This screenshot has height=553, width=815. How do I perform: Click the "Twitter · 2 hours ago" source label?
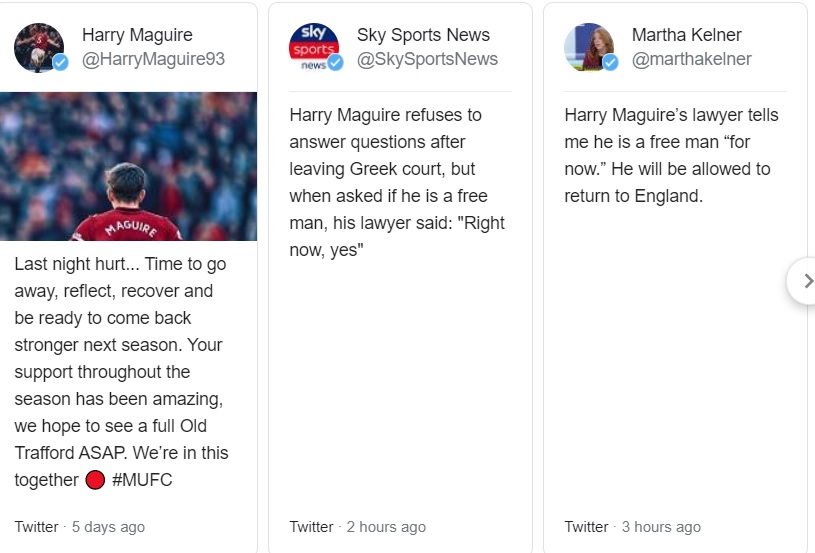point(357,526)
